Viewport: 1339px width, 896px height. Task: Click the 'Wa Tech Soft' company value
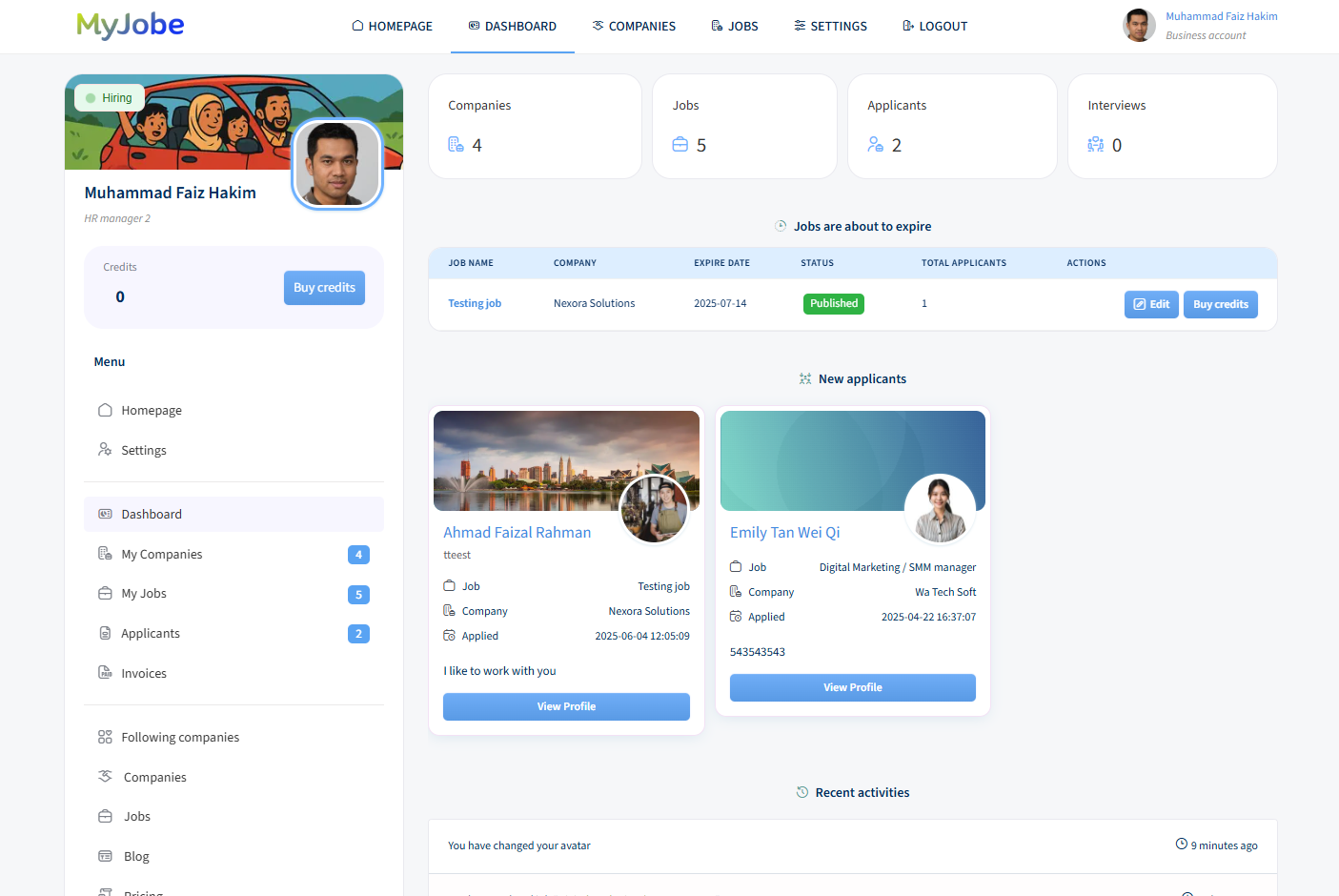coord(945,592)
